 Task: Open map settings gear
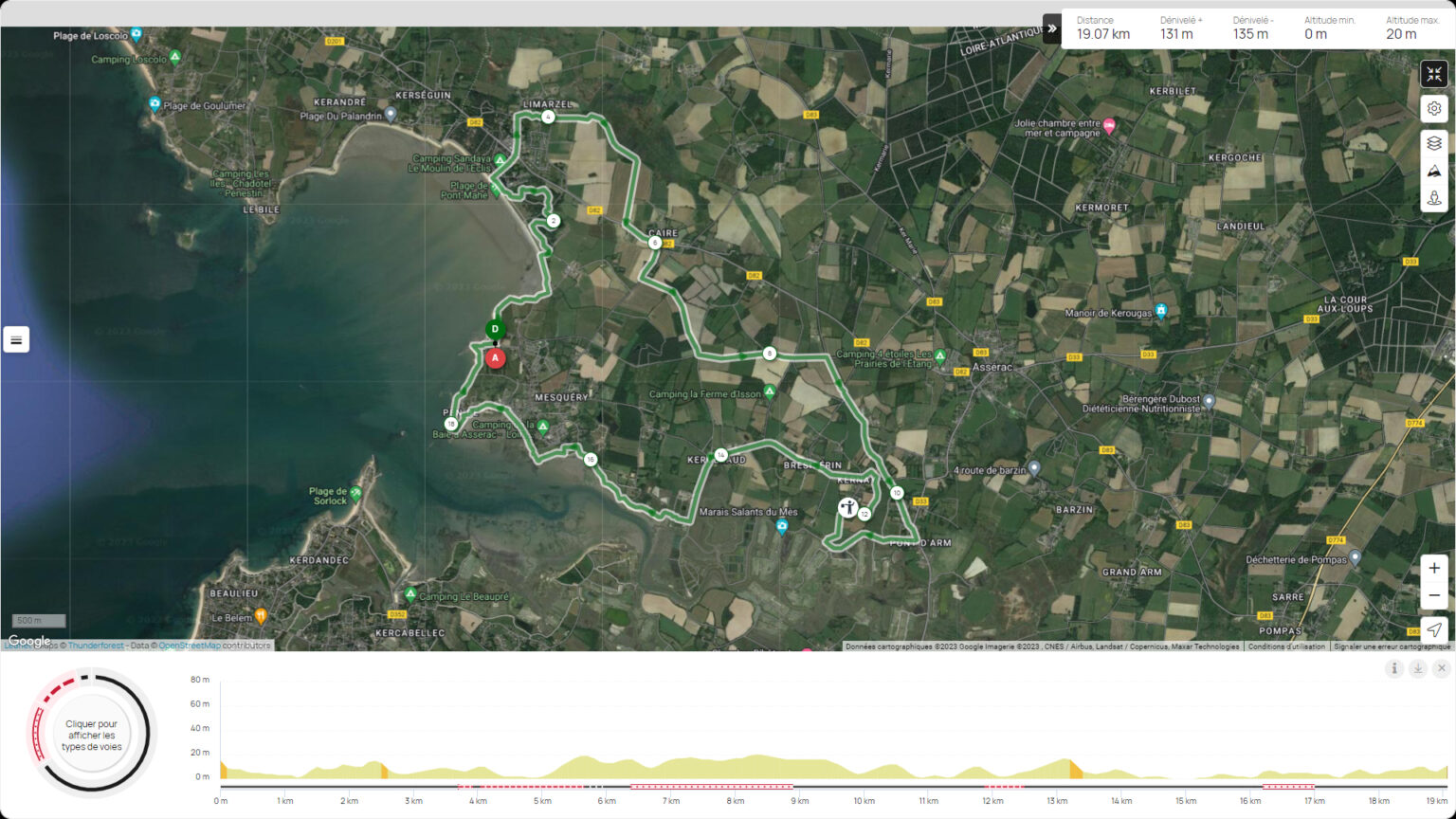[x=1433, y=109]
